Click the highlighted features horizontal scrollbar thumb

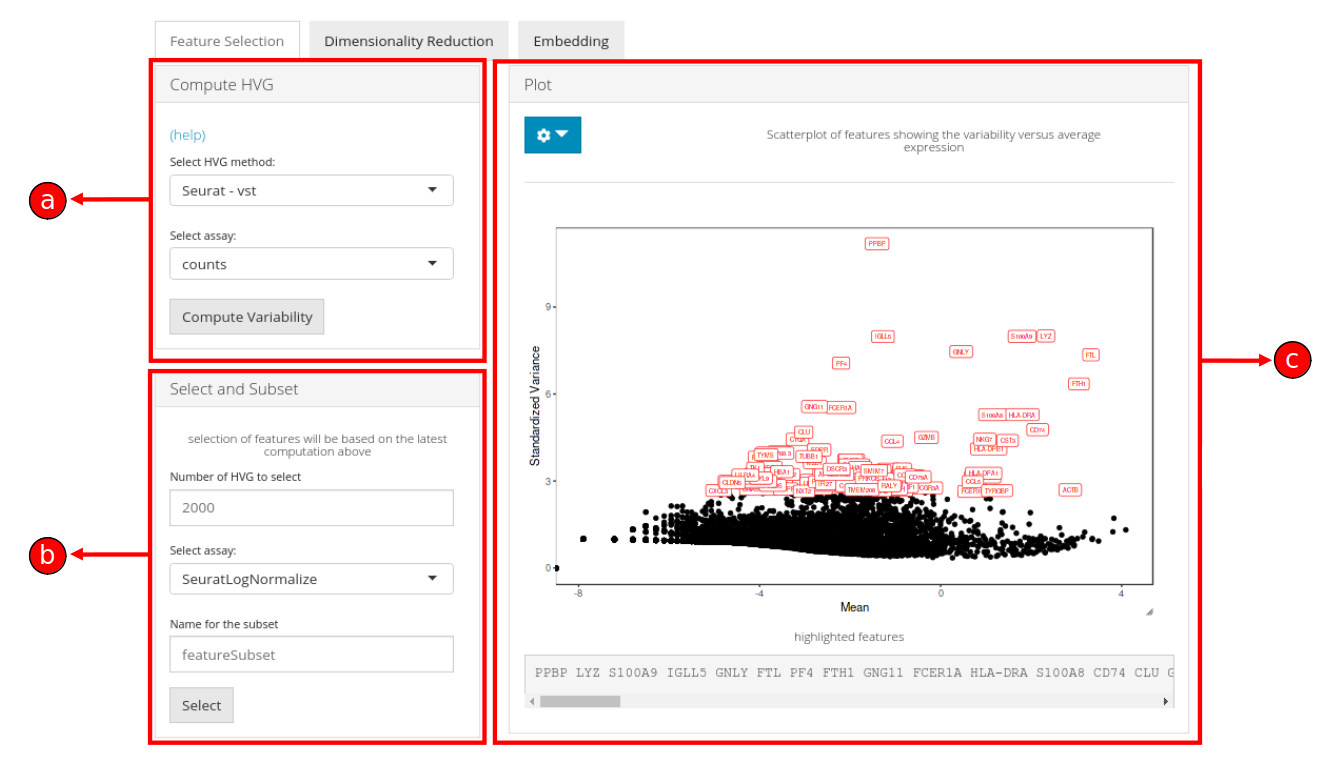(x=579, y=702)
